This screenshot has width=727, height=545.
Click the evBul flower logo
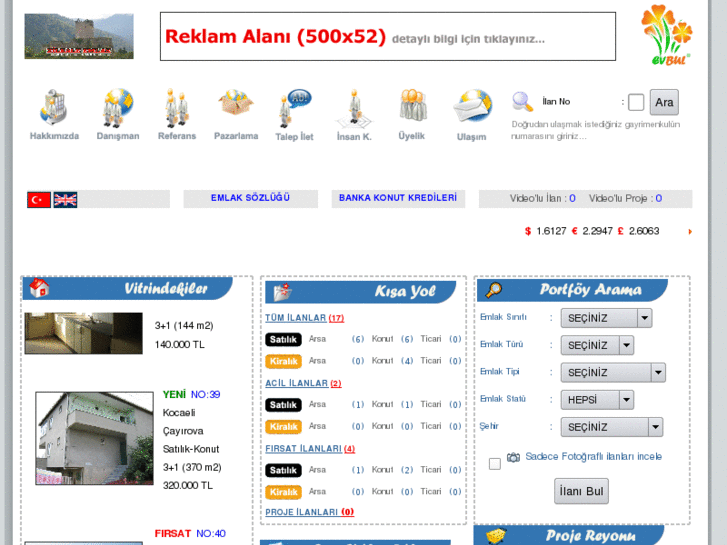coord(667,35)
